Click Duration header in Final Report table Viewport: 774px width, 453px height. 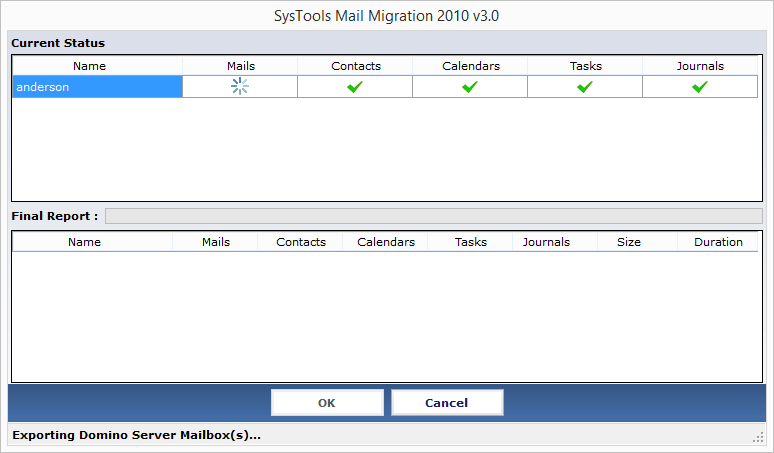pos(718,242)
